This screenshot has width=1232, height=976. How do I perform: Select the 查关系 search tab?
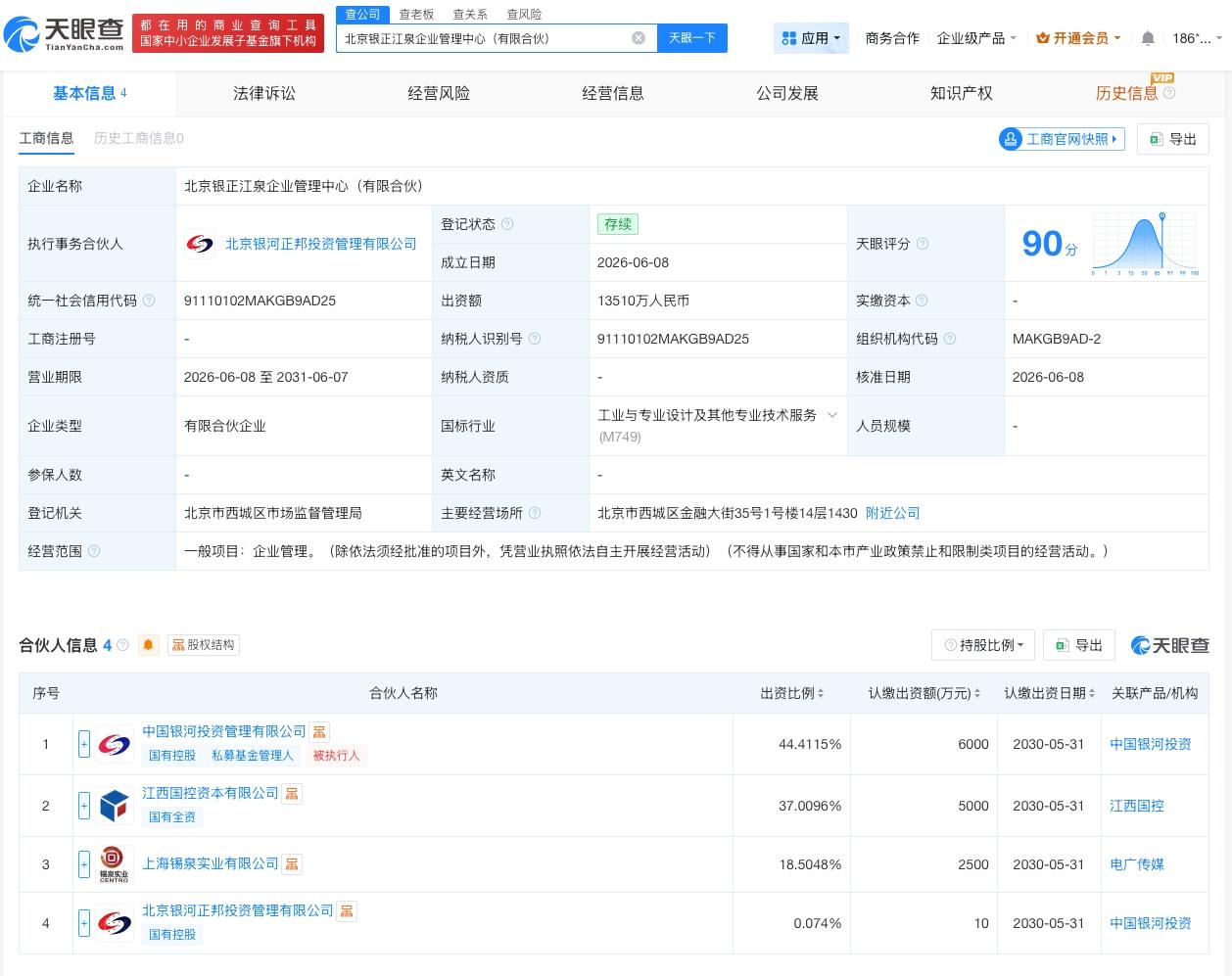tap(470, 15)
